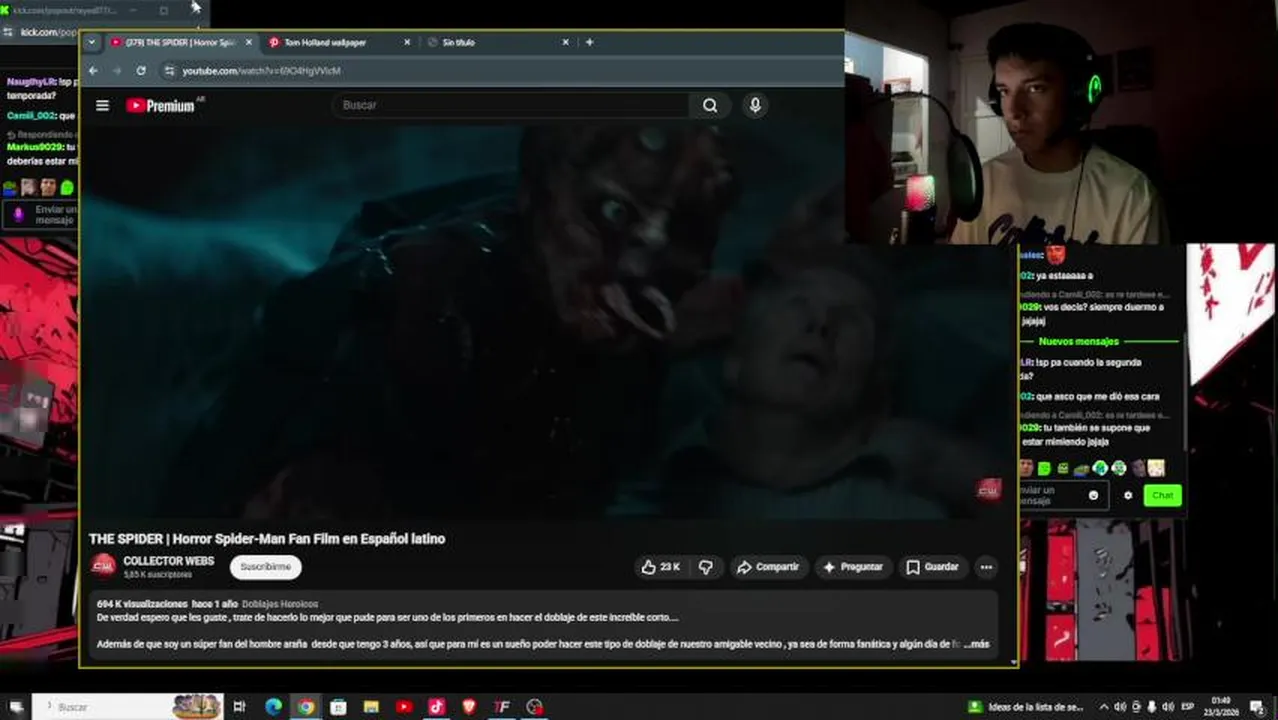Click the ESP language indicator
Image resolution: width=1278 pixels, height=720 pixels.
coord(1188,707)
